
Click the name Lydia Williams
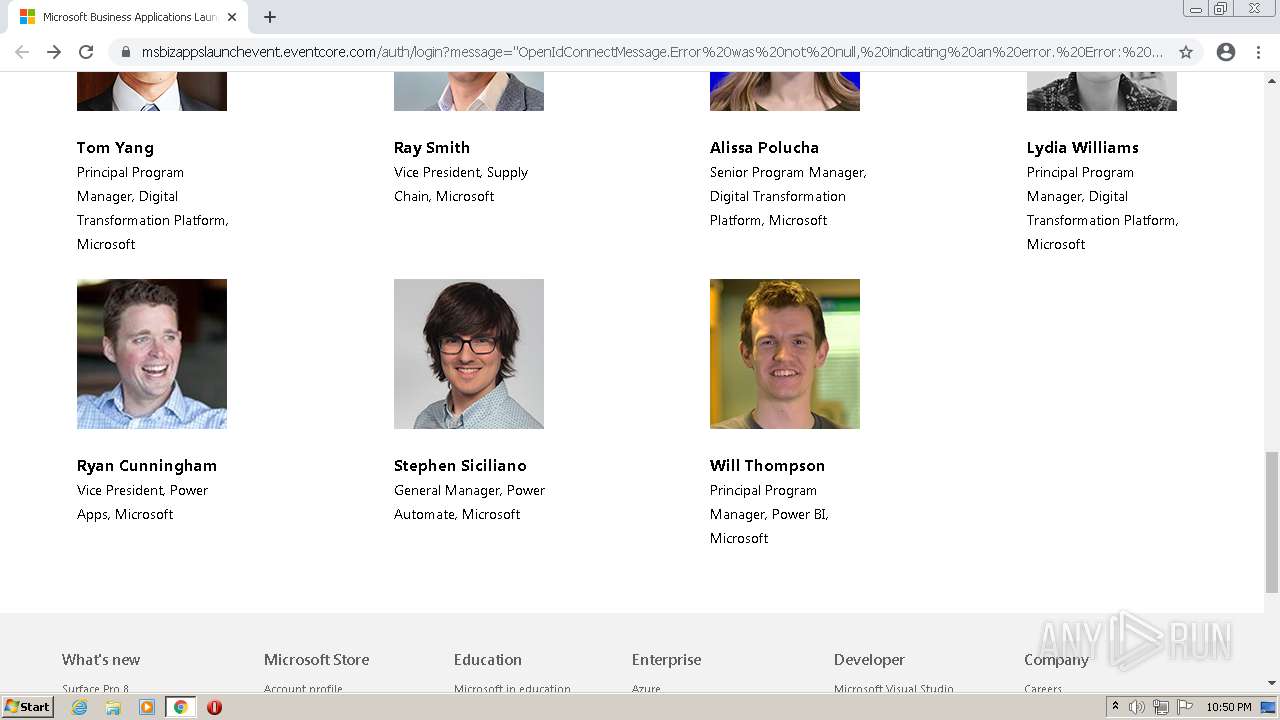coord(1082,148)
